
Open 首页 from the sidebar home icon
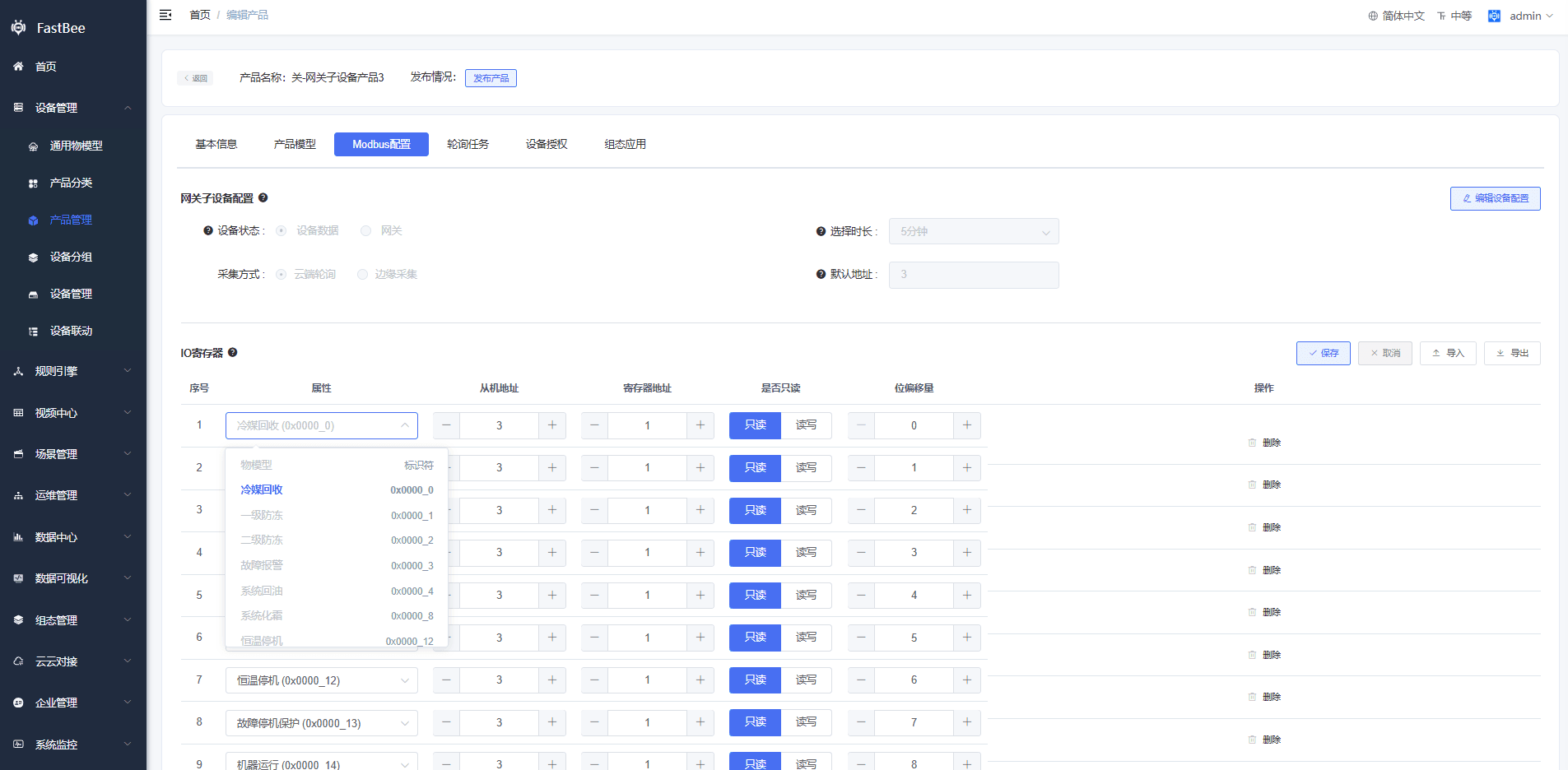(18, 67)
